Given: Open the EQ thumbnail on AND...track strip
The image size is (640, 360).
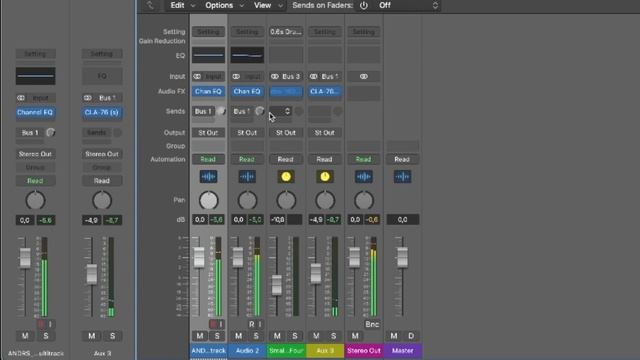Looking at the screenshot, I should click(208, 55).
